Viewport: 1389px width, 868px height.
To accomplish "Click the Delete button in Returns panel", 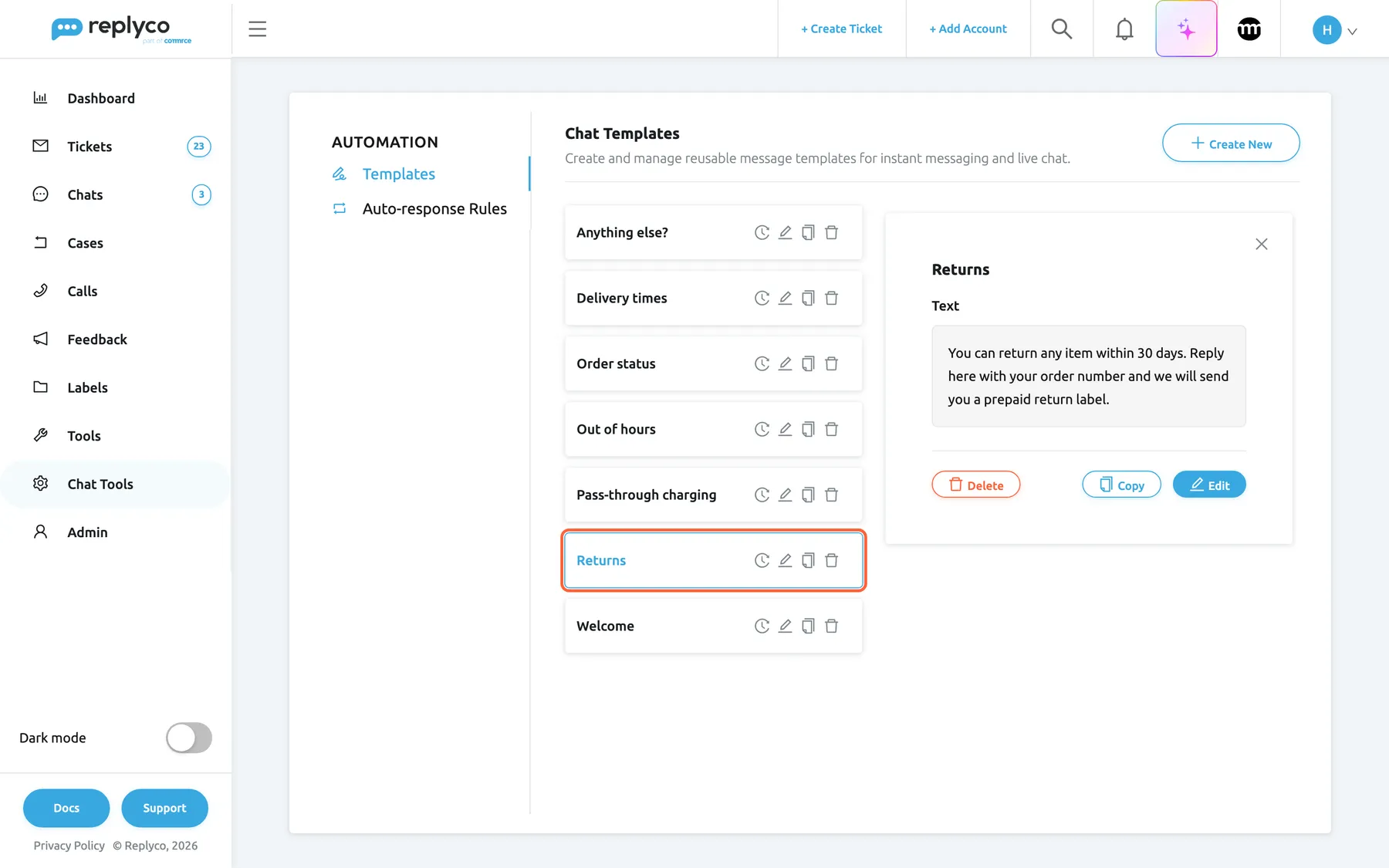I will [975, 485].
